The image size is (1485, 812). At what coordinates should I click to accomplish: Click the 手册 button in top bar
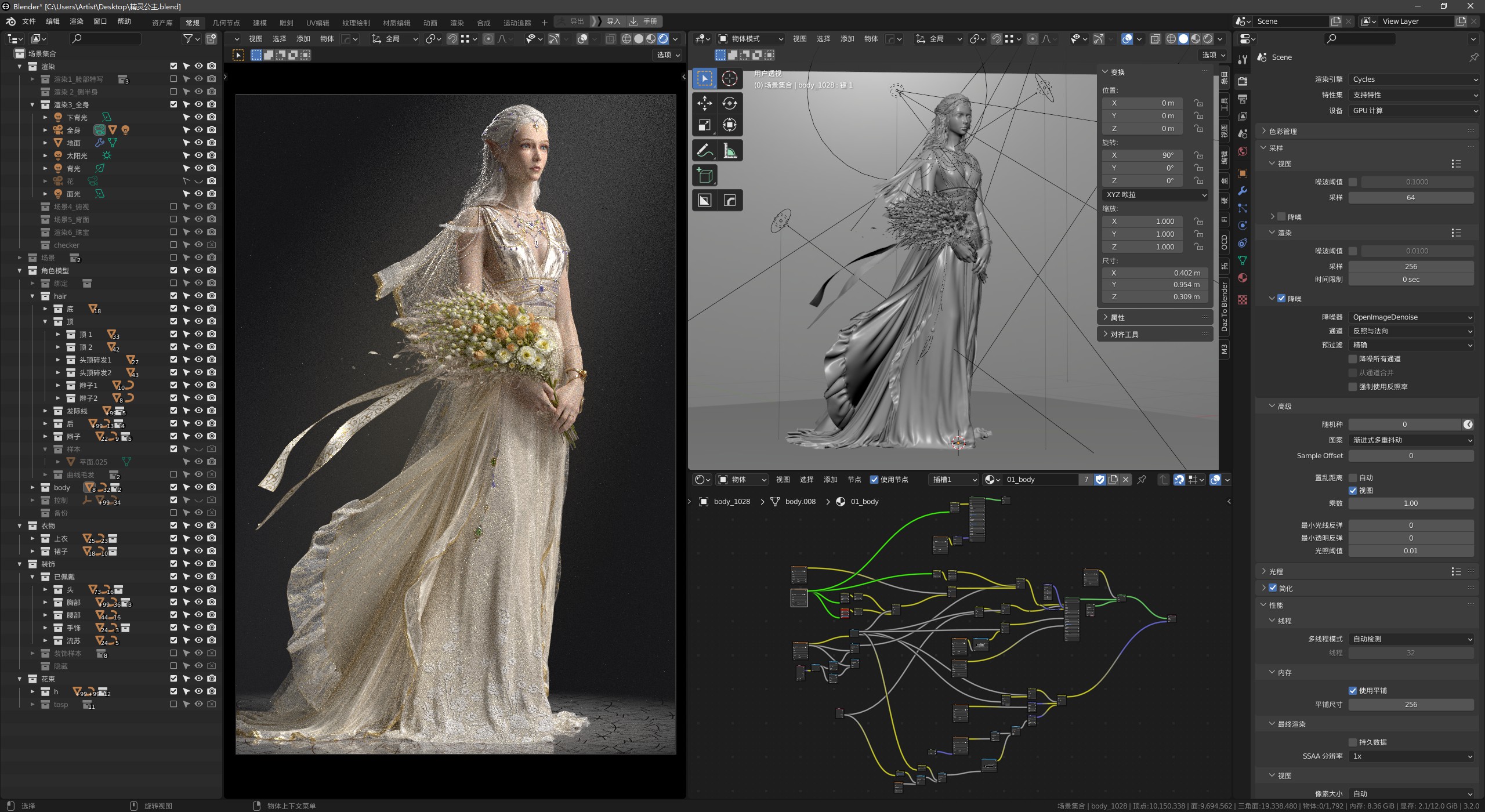(644, 21)
